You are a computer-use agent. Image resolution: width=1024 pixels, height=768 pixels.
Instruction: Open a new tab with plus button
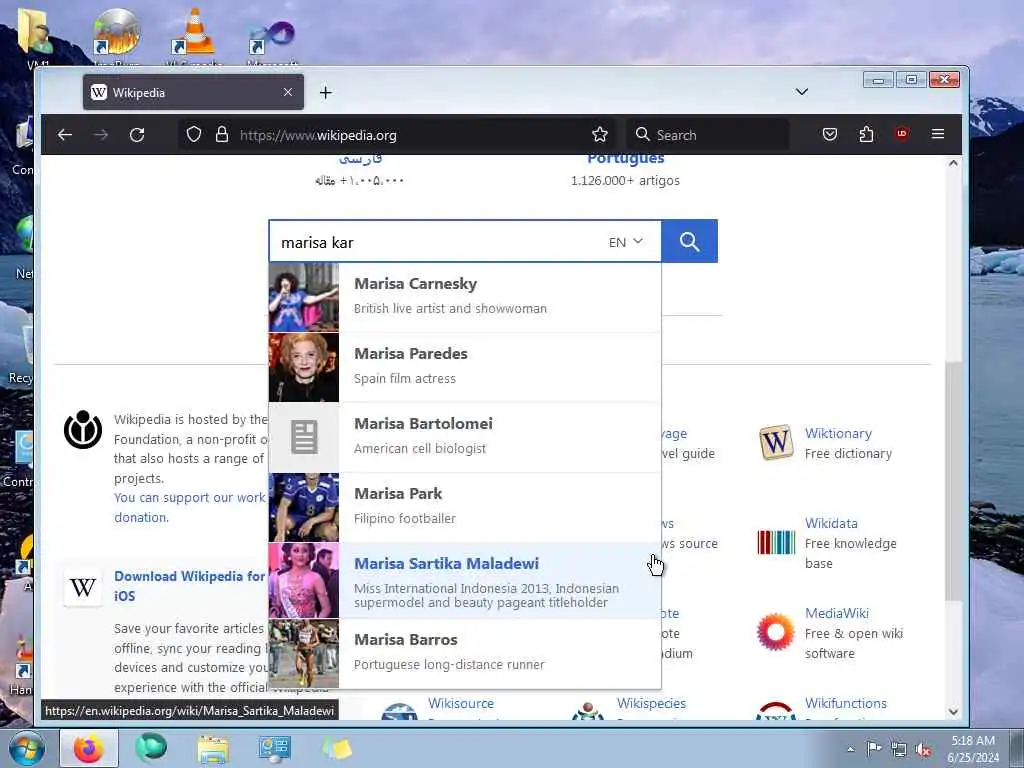click(x=325, y=93)
